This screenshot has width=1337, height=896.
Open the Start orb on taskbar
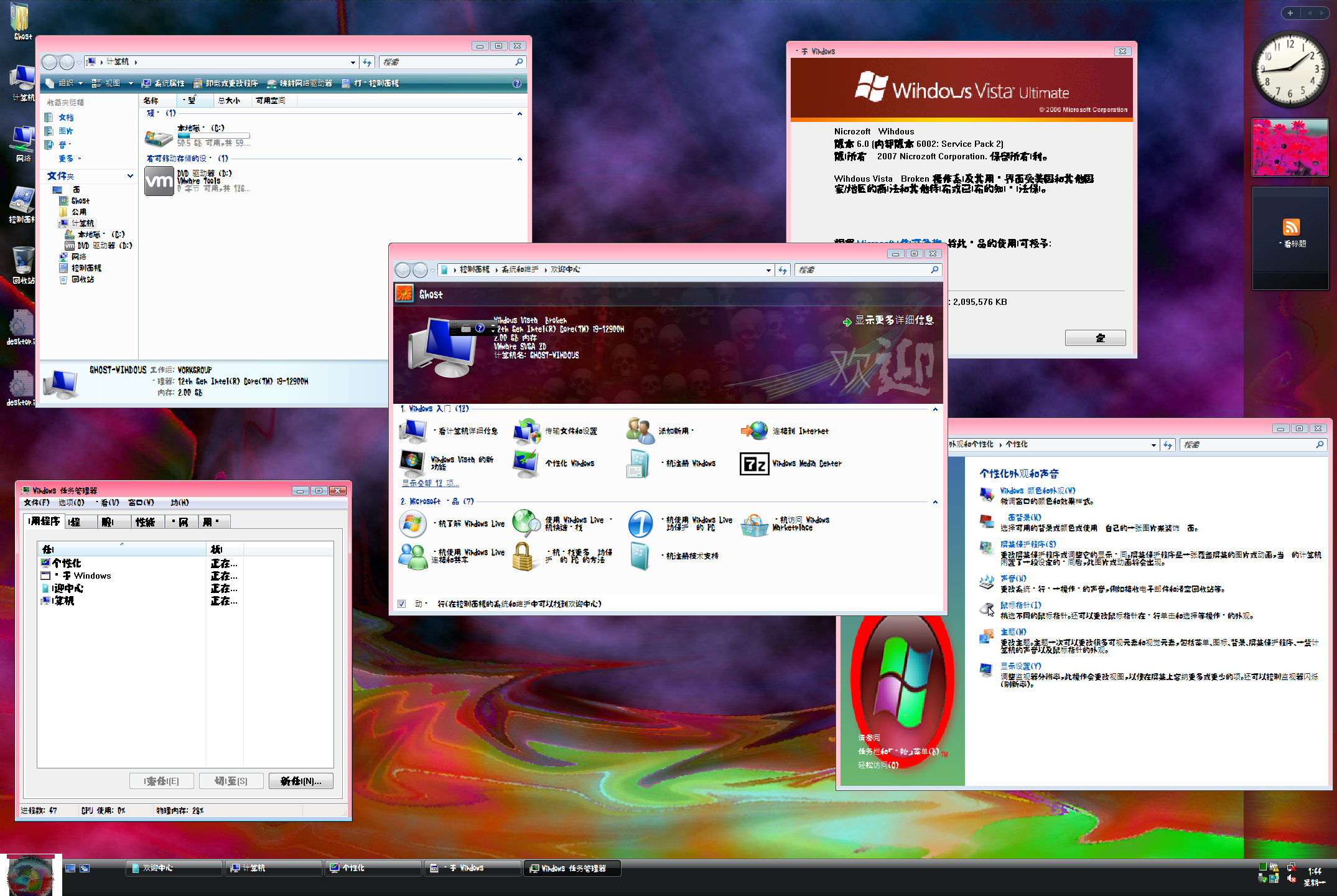[x=30, y=876]
